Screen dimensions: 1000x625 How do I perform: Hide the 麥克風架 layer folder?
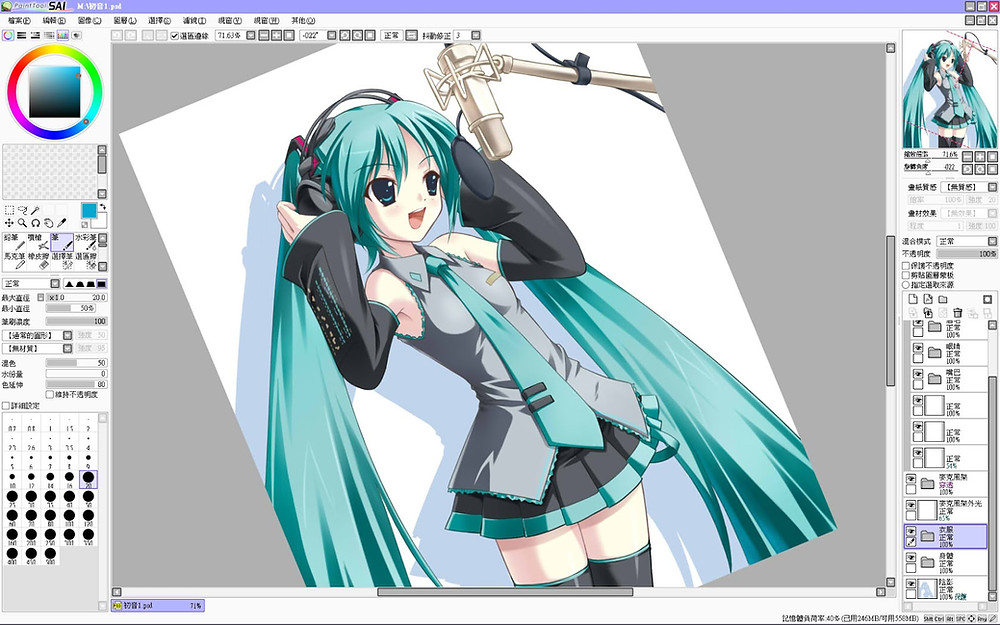911,479
